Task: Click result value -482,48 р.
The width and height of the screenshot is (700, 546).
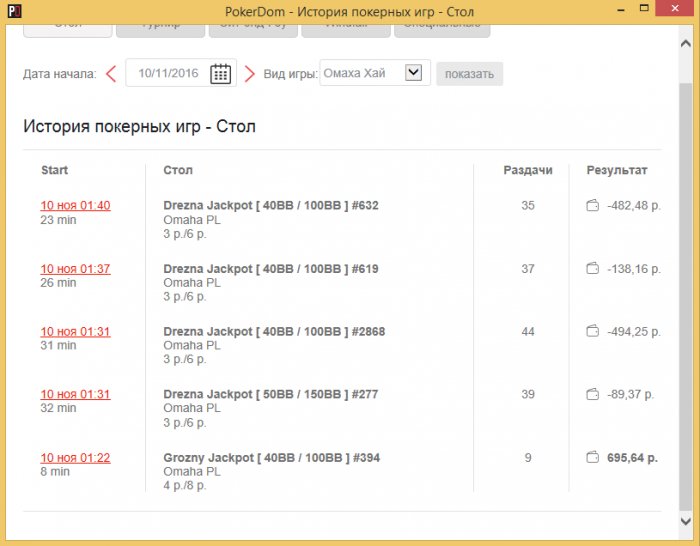Action: coord(634,206)
